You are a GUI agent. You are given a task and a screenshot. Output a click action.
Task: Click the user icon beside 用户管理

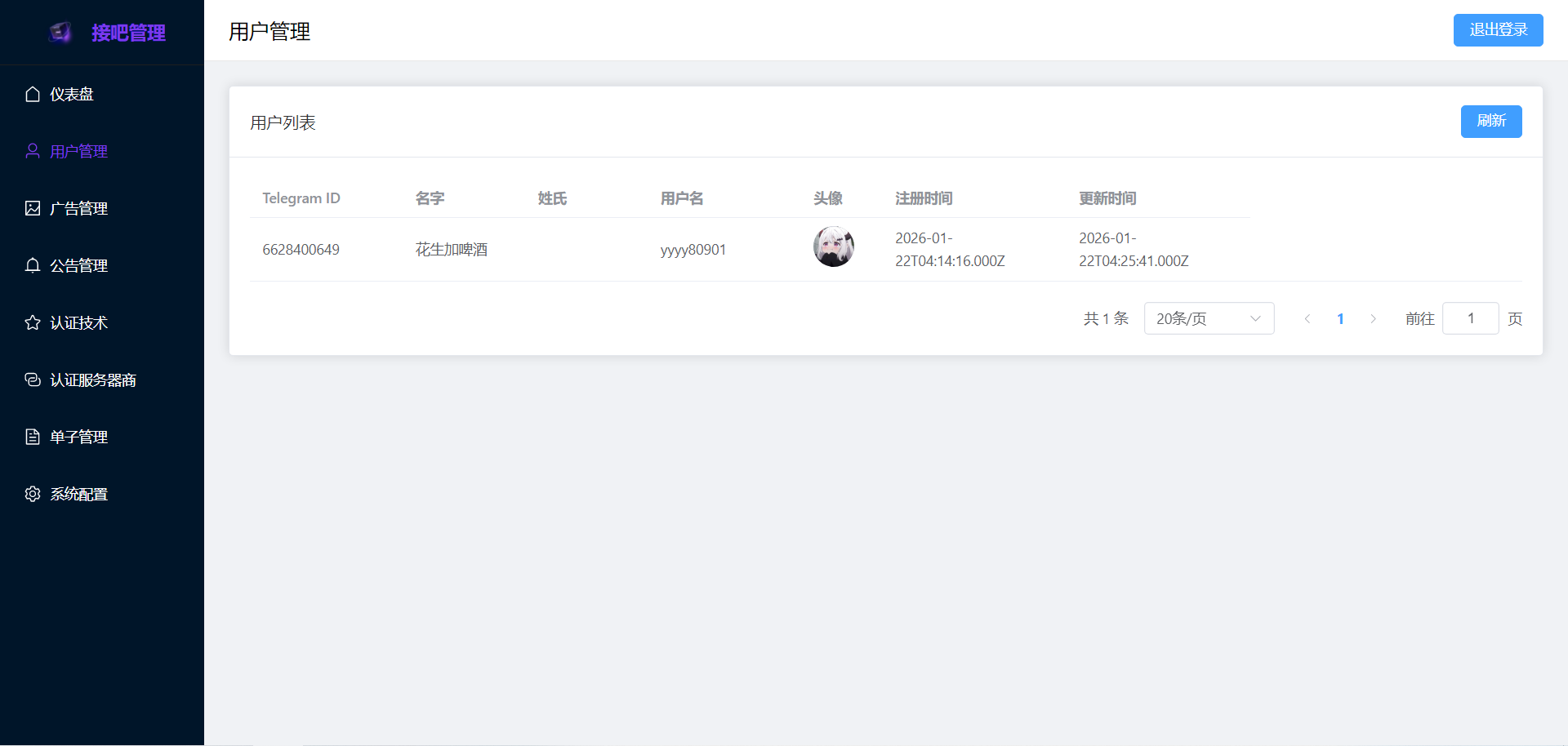33,152
